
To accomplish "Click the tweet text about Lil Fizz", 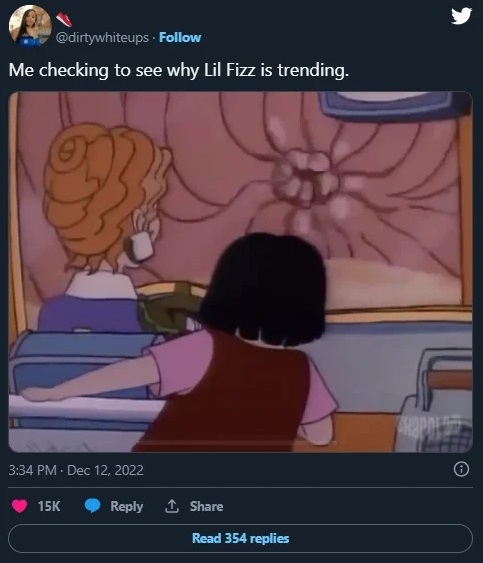I will point(178,70).
